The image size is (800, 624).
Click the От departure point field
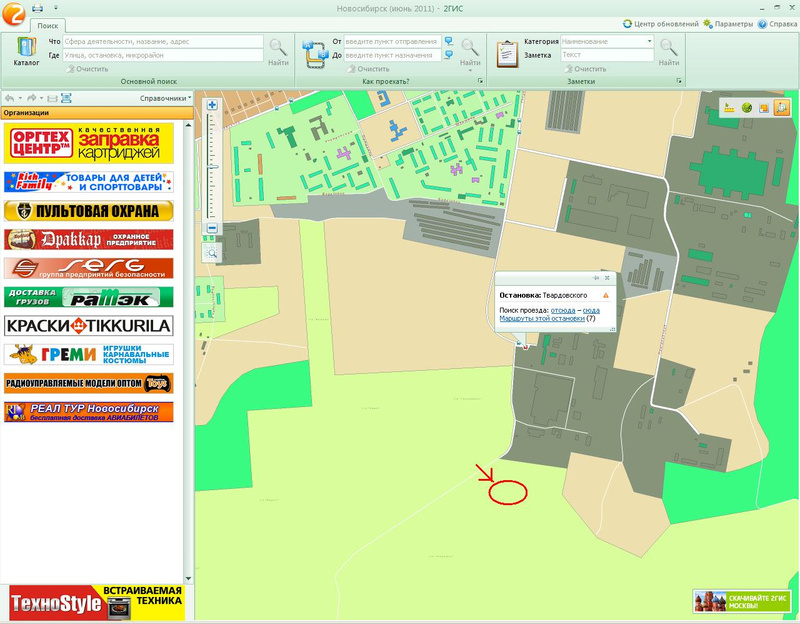pos(392,42)
